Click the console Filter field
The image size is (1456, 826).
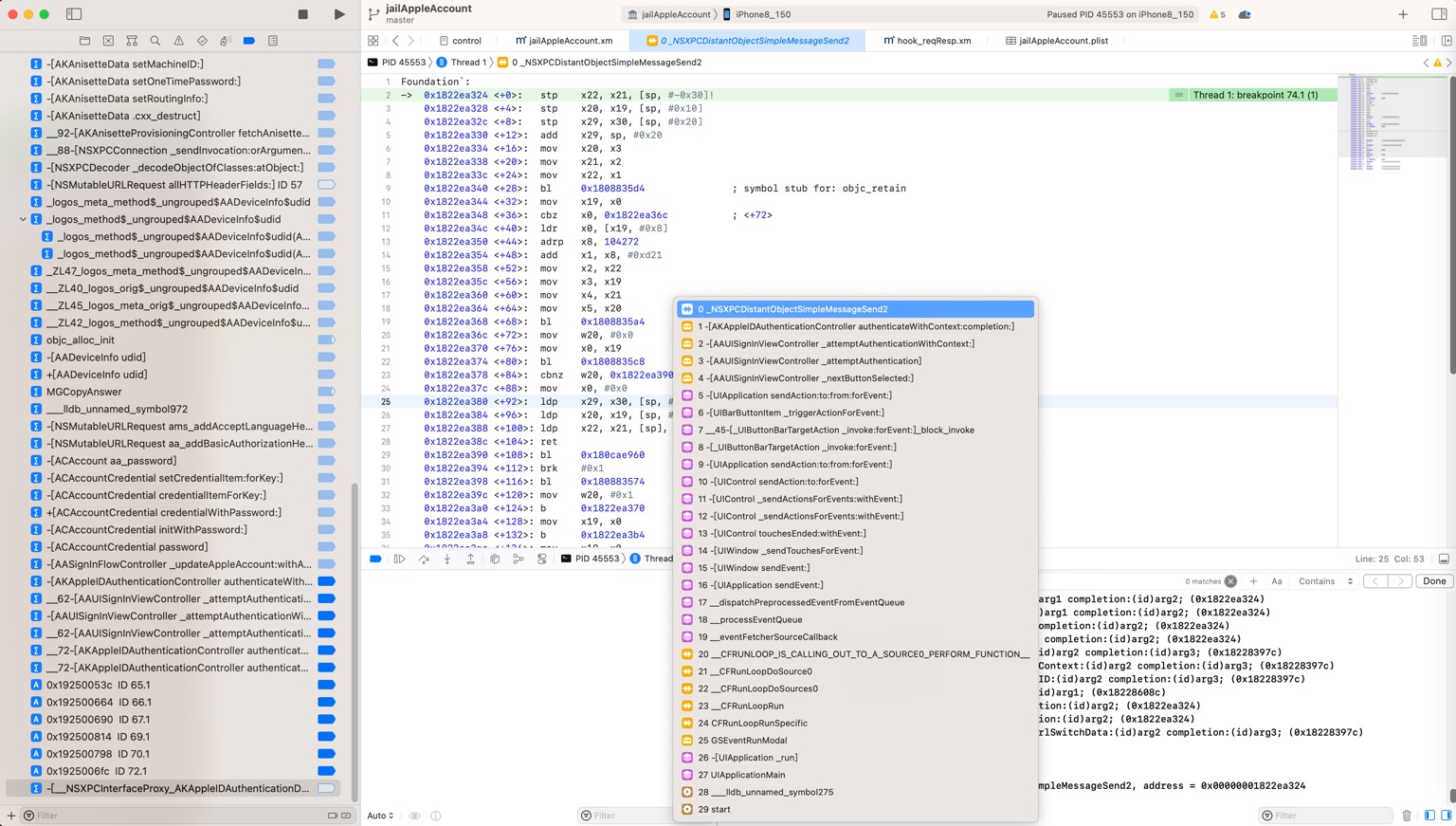pyautogui.click(x=1327, y=816)
